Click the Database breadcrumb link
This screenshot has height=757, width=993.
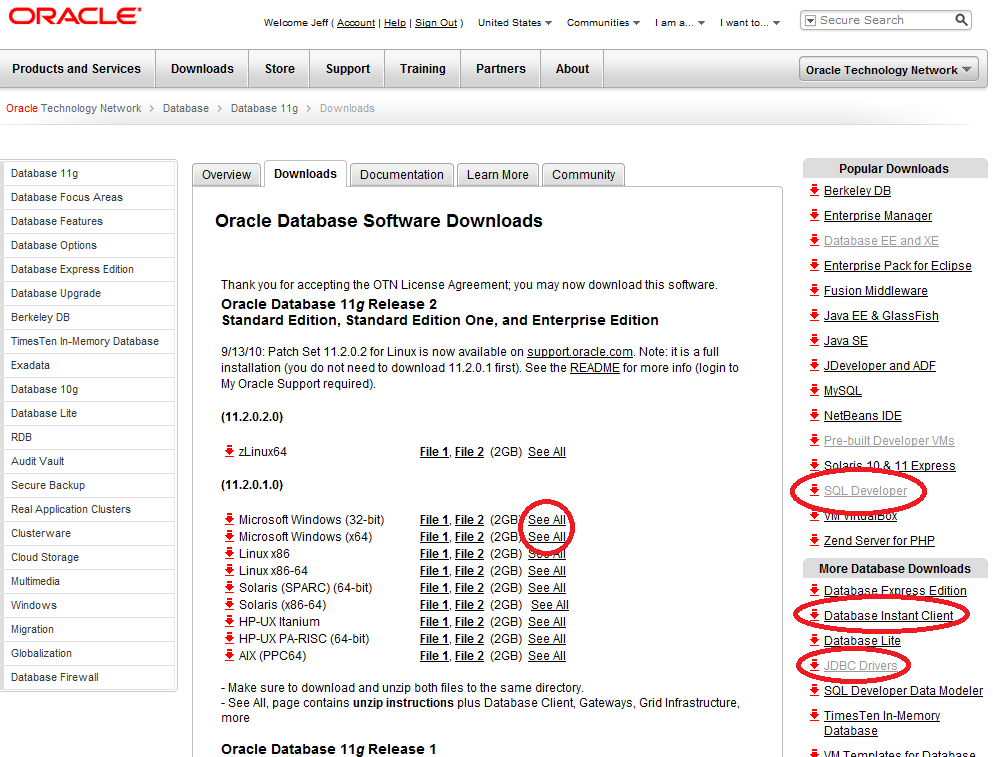[x=186, y=108]
